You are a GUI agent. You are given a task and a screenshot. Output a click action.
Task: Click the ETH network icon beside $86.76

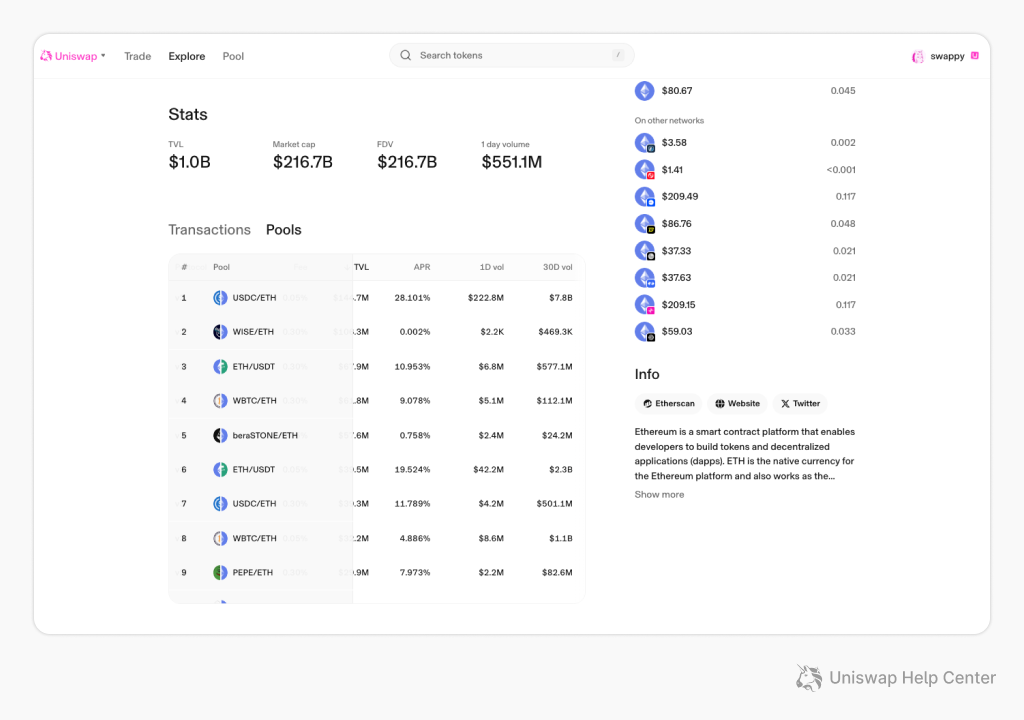[x=645, y=224]
